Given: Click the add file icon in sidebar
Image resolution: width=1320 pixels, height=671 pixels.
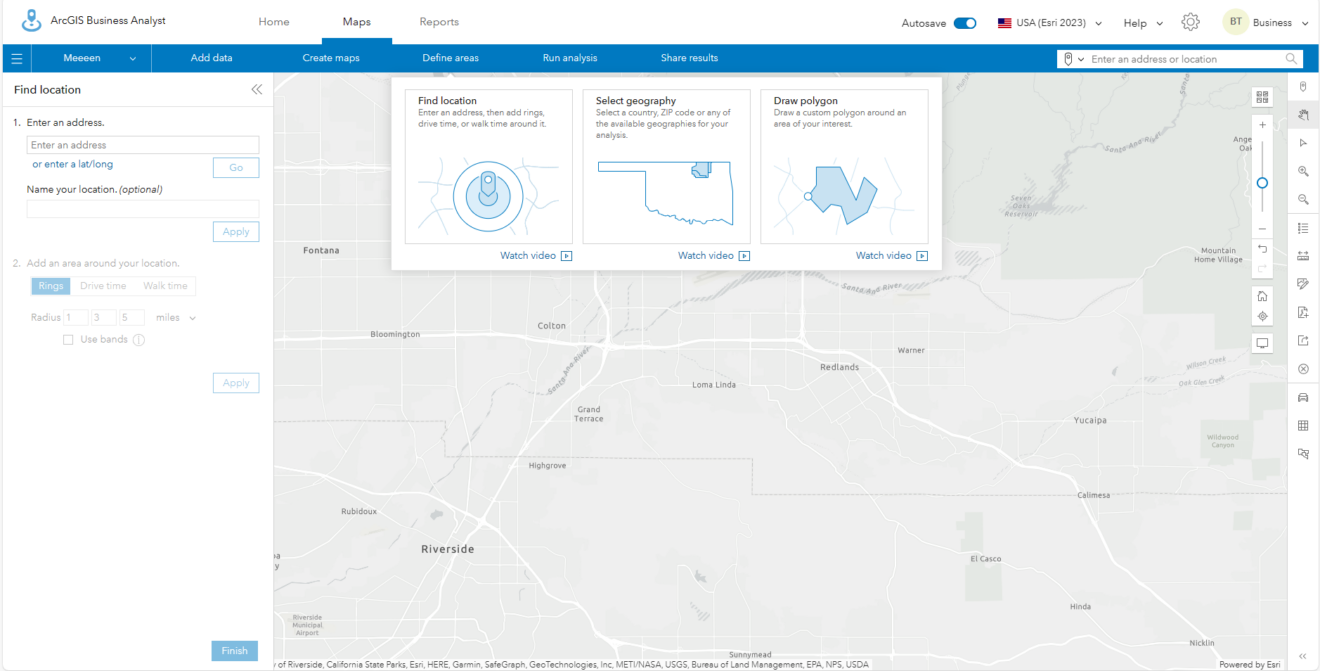Looking at the screenshot, I should click(1303, 312).
